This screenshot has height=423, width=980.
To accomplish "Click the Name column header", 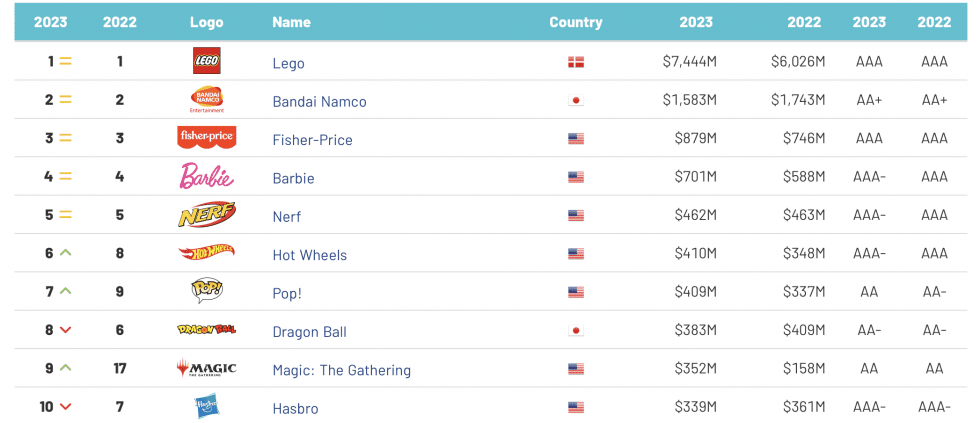I will 291,22.
